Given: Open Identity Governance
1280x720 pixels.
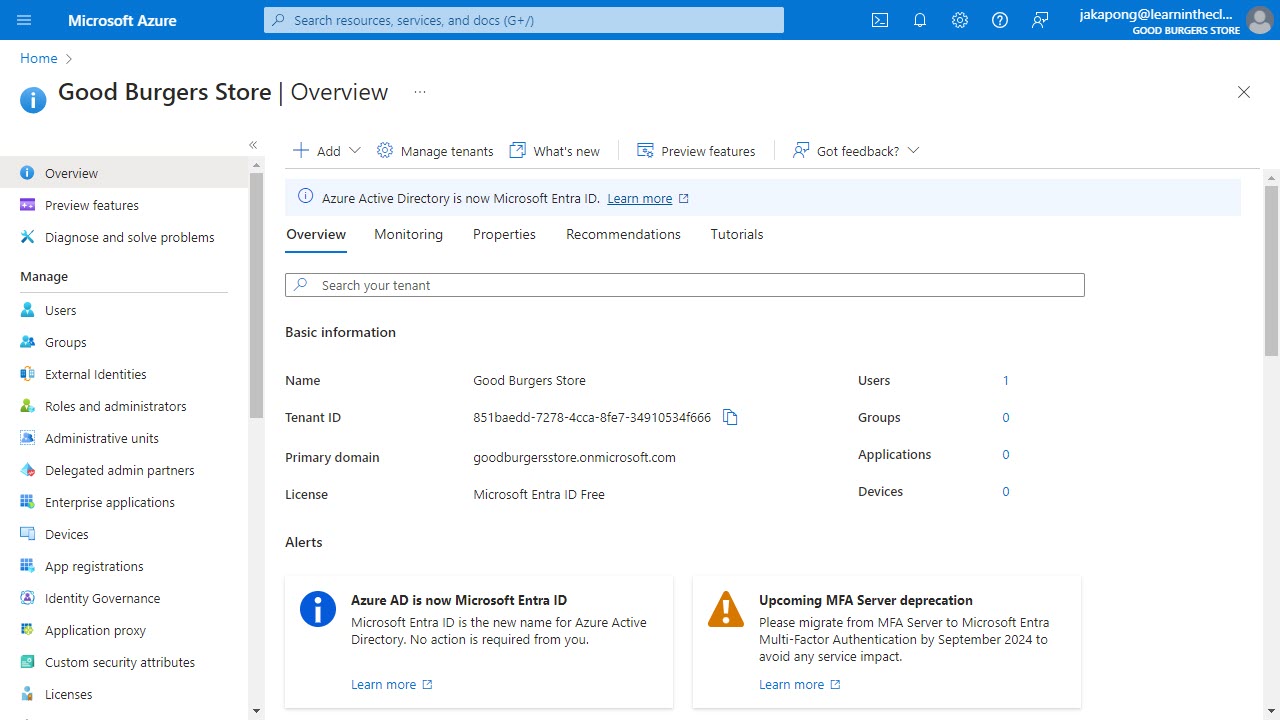Looking at the screenshot, I should click(103, 598).
